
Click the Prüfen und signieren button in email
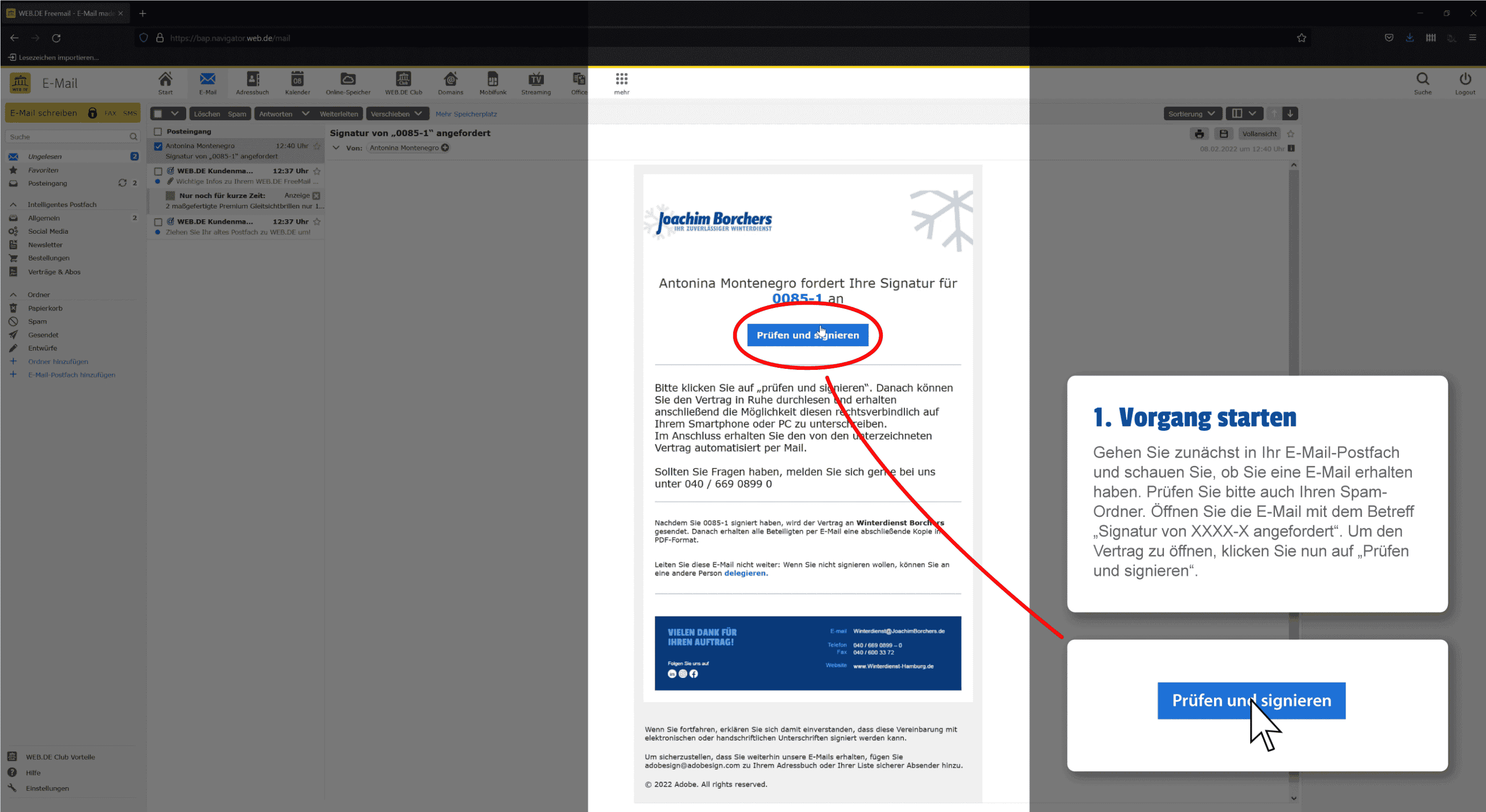point(807,335)
